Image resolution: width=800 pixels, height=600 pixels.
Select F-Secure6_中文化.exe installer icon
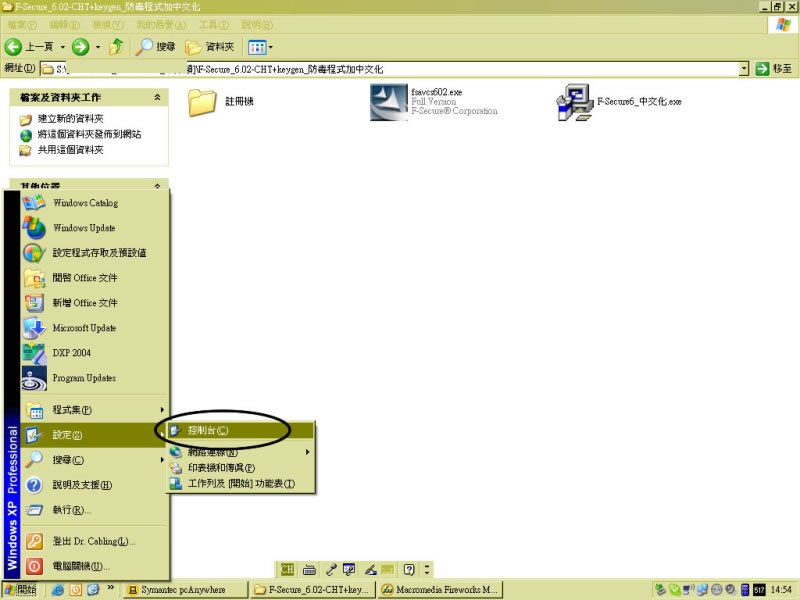click(x=574, y=102)
